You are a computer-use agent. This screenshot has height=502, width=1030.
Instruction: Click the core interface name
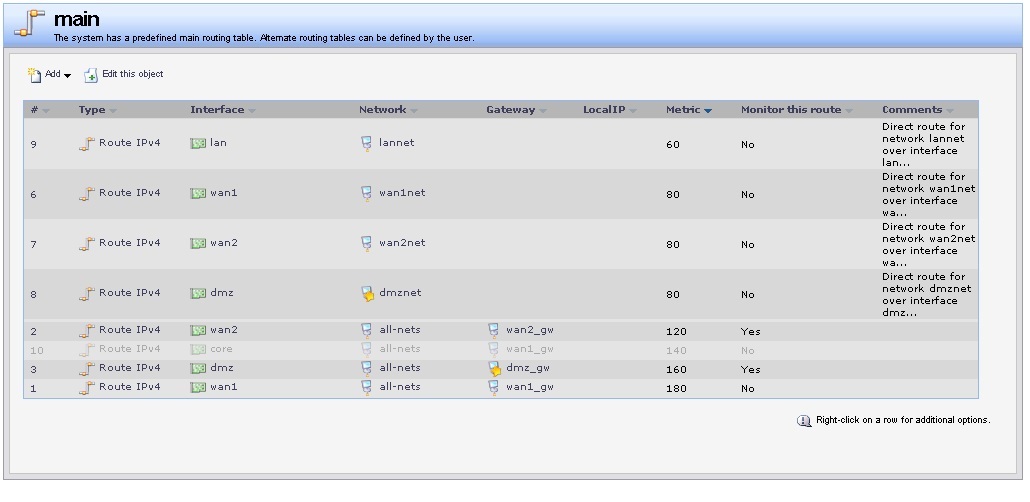[x=221, y=349]
